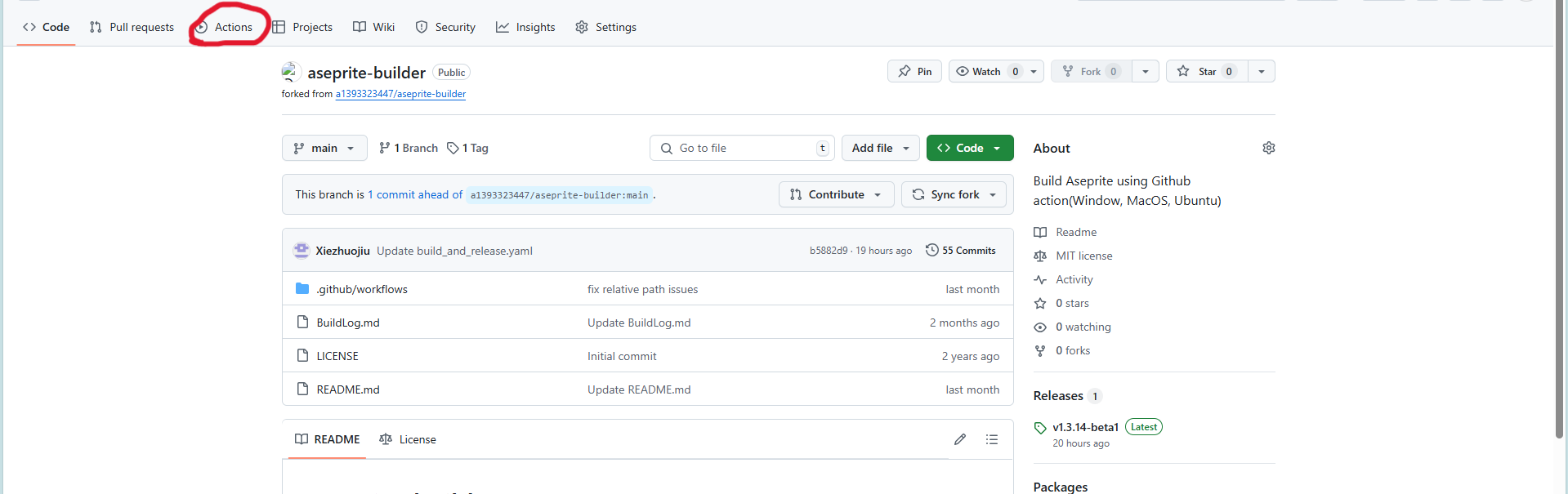Expand the Sync fork dropdown
Screen dimensions: 1568x494
pos(954,194)
